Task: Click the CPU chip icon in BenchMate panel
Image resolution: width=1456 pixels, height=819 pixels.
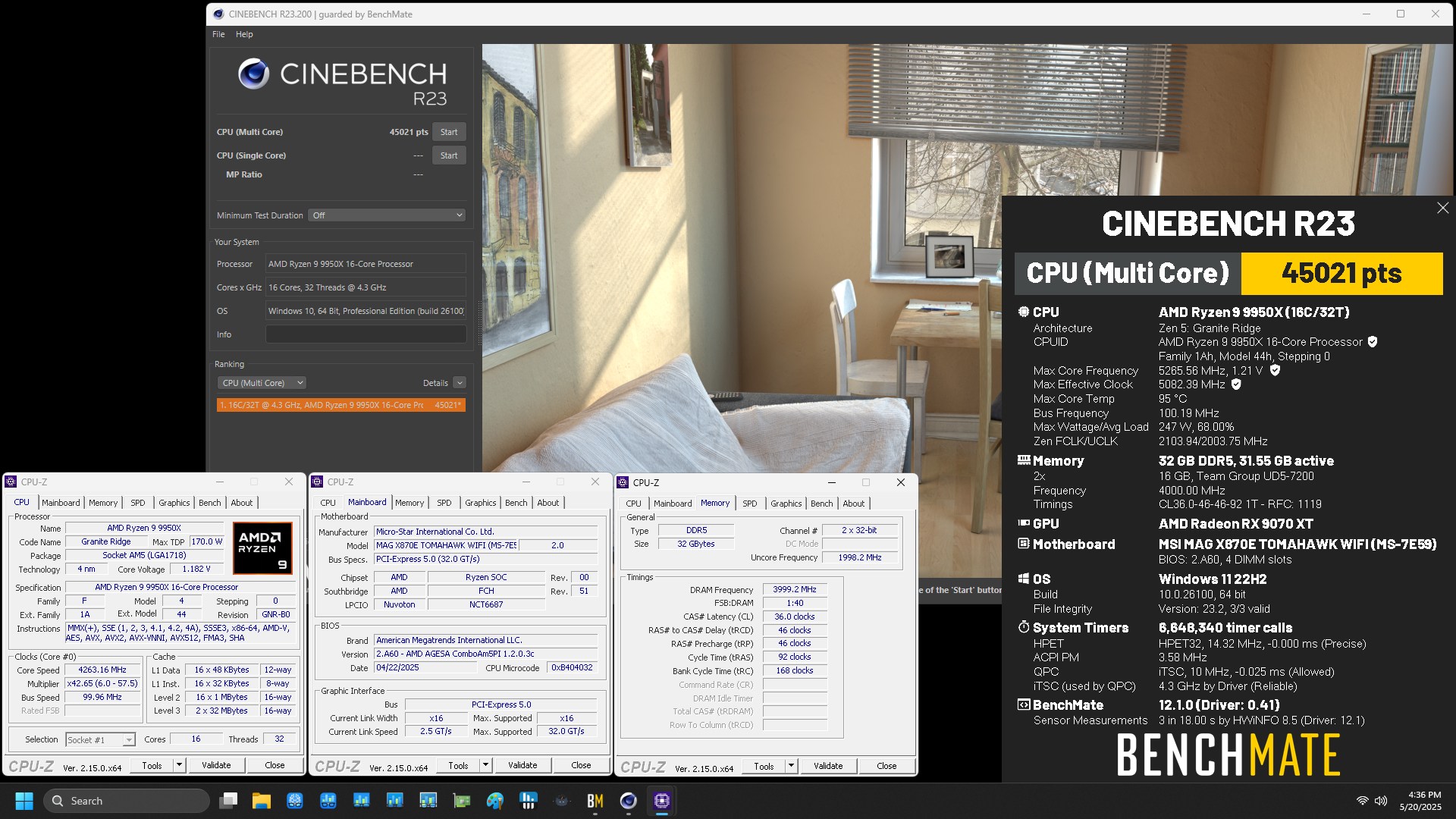Action: 1024,312
